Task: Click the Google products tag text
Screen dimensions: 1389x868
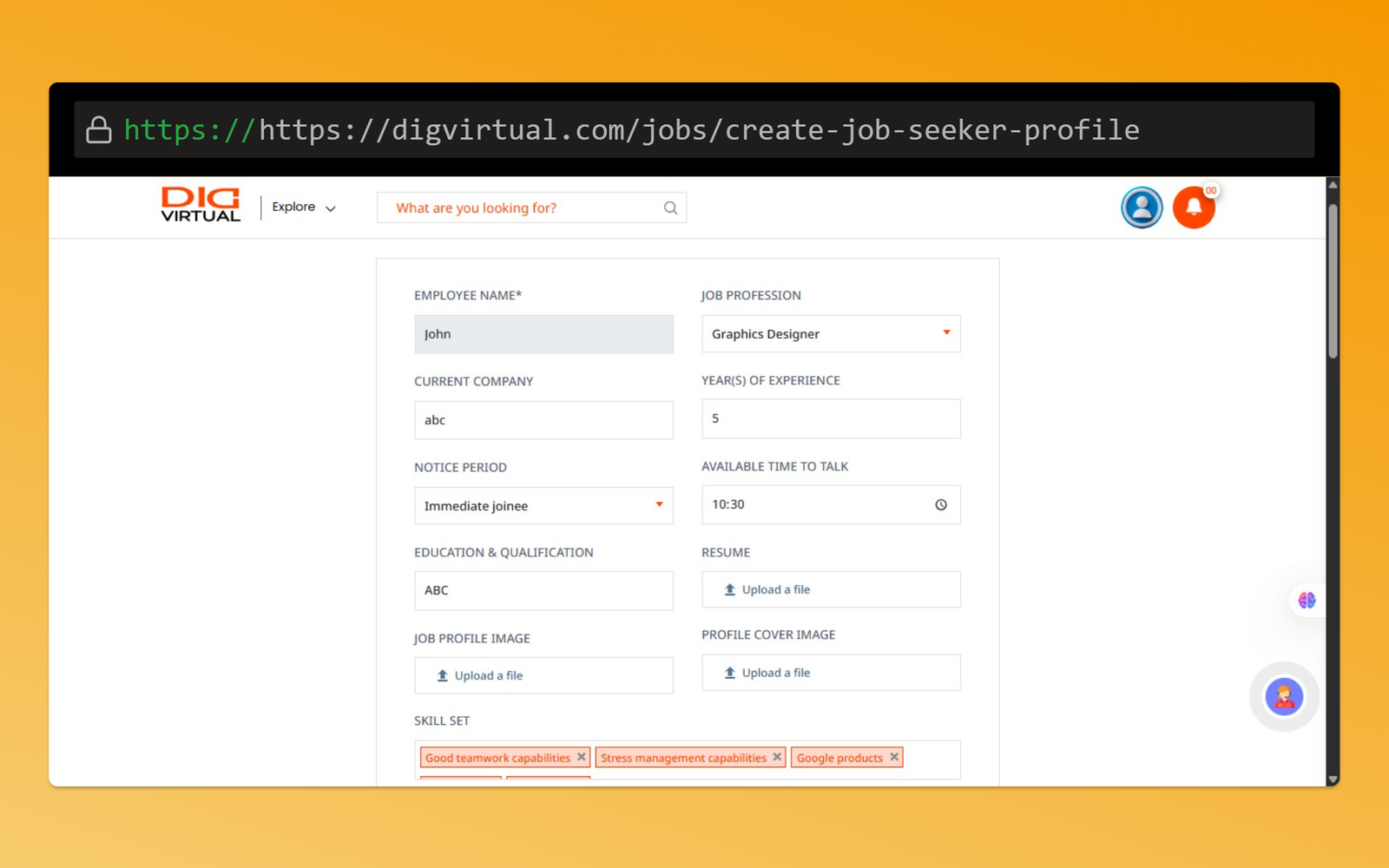Action: [839, 758]
